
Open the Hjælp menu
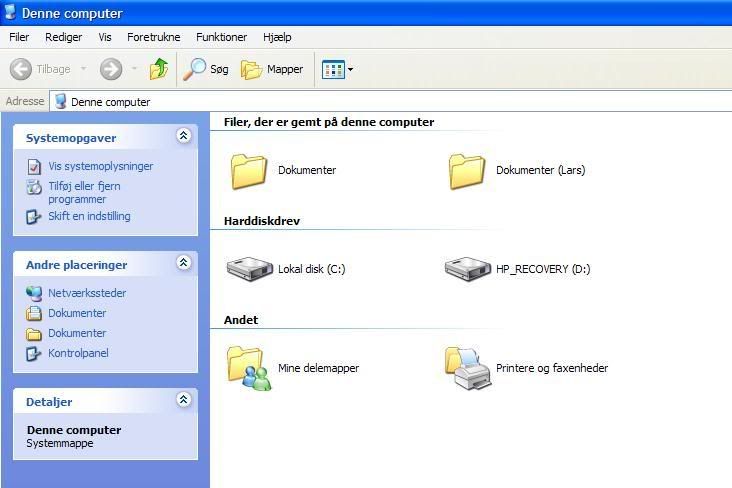coord(277,37)
